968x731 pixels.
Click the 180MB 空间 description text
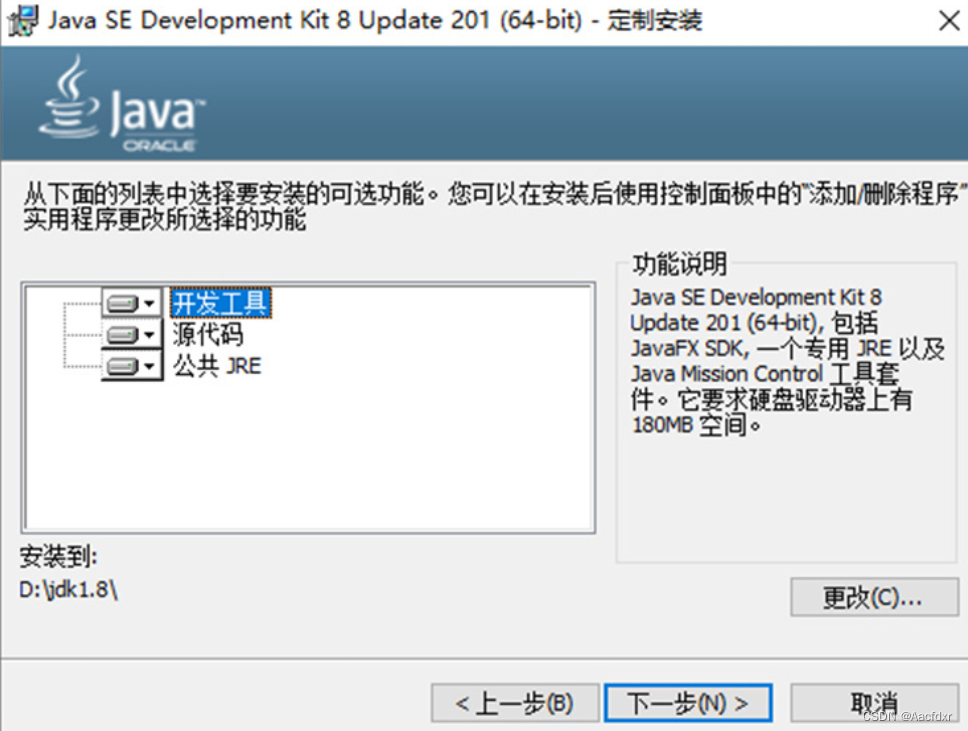click(696, 425)
